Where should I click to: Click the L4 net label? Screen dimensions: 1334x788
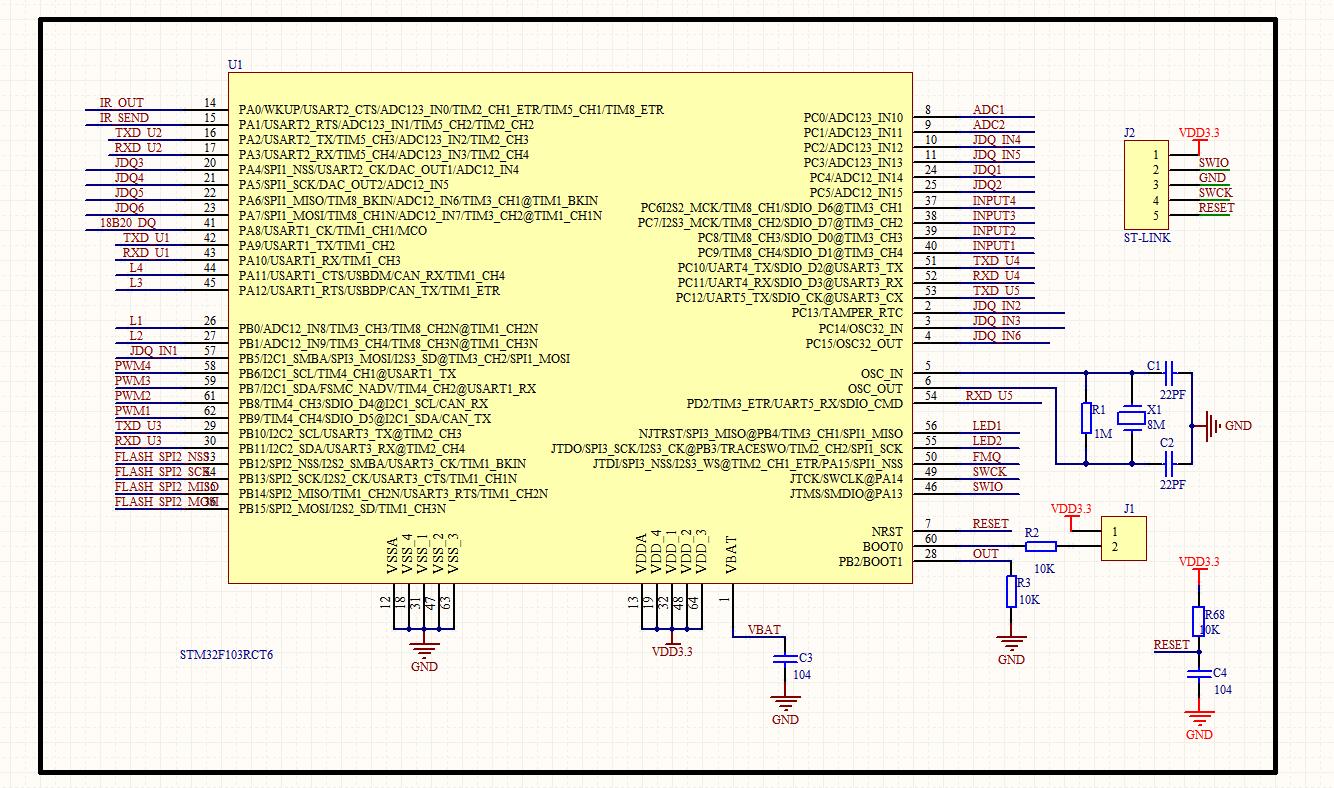(136, 268)
